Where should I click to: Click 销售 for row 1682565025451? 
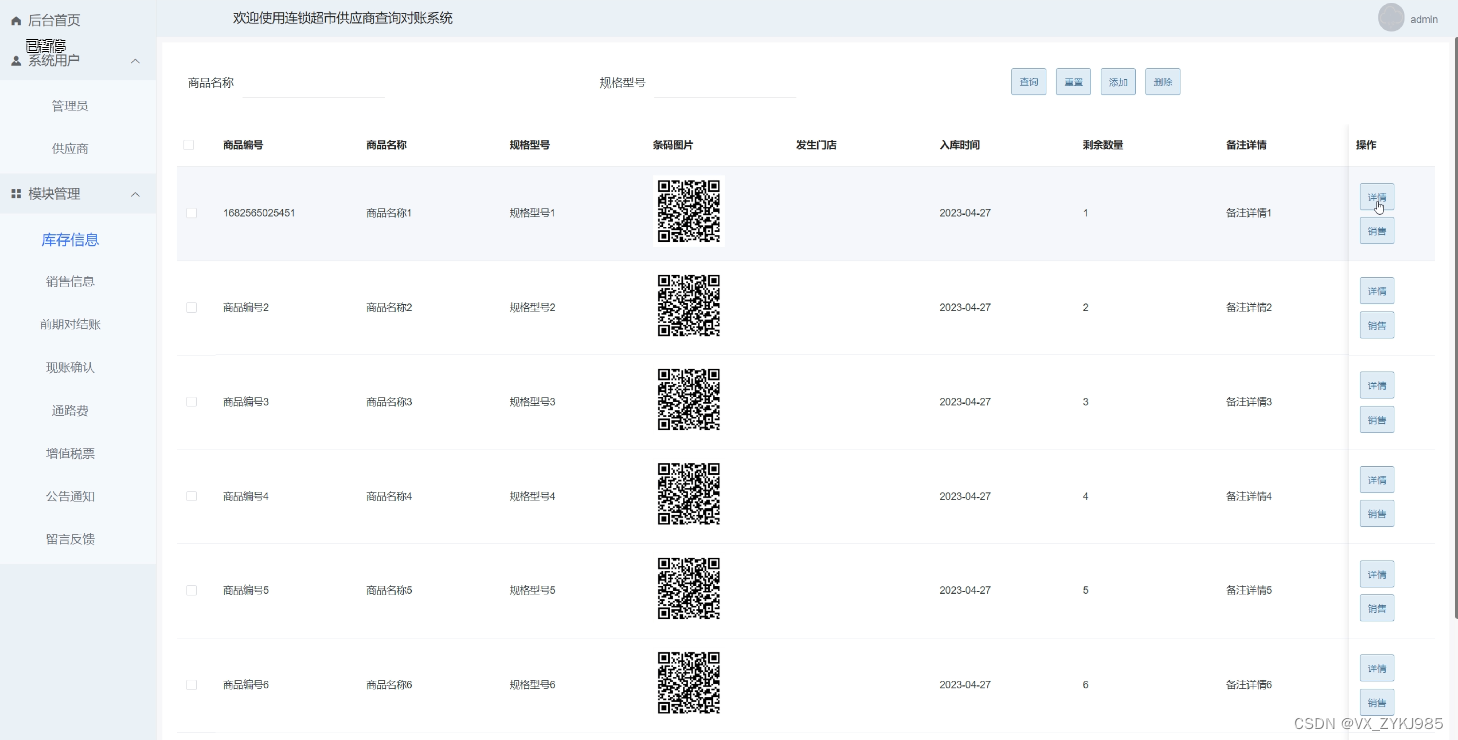(x=1377, y=231)
